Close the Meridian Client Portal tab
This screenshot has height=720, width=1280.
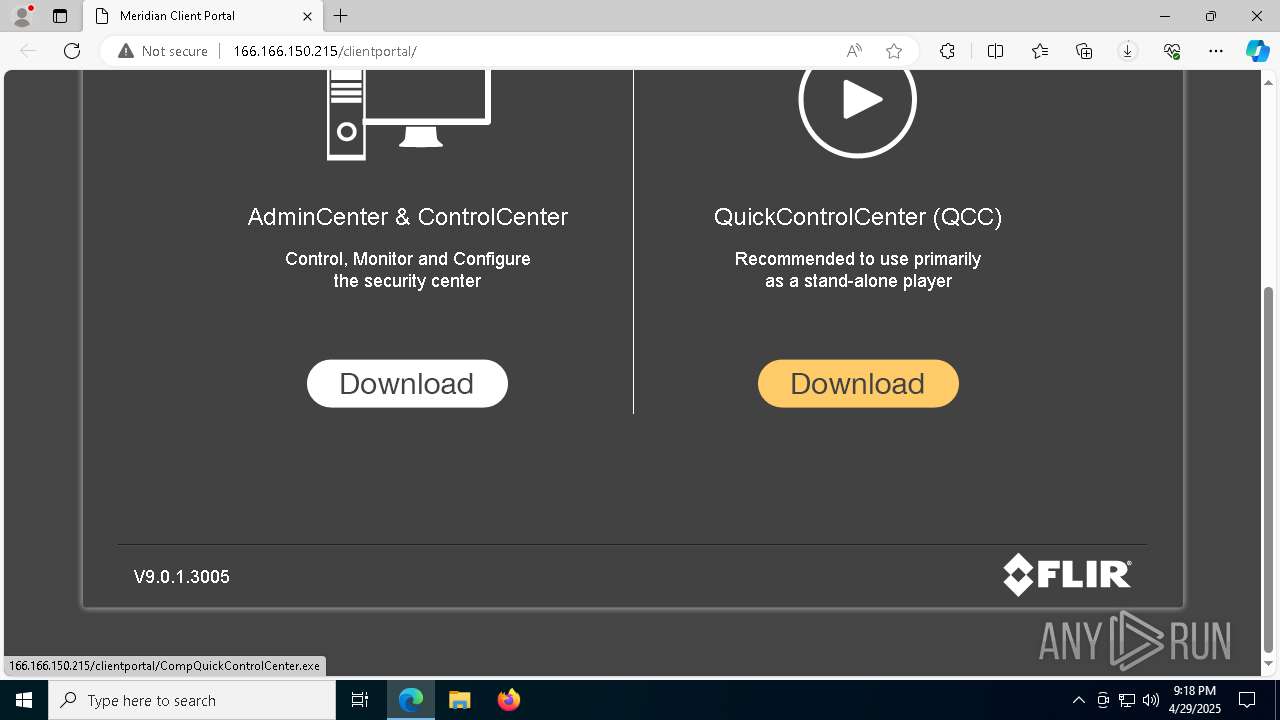click(x=308, y=16)
